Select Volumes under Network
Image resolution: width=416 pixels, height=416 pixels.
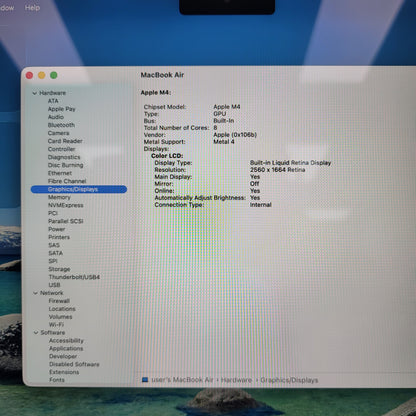60,317
